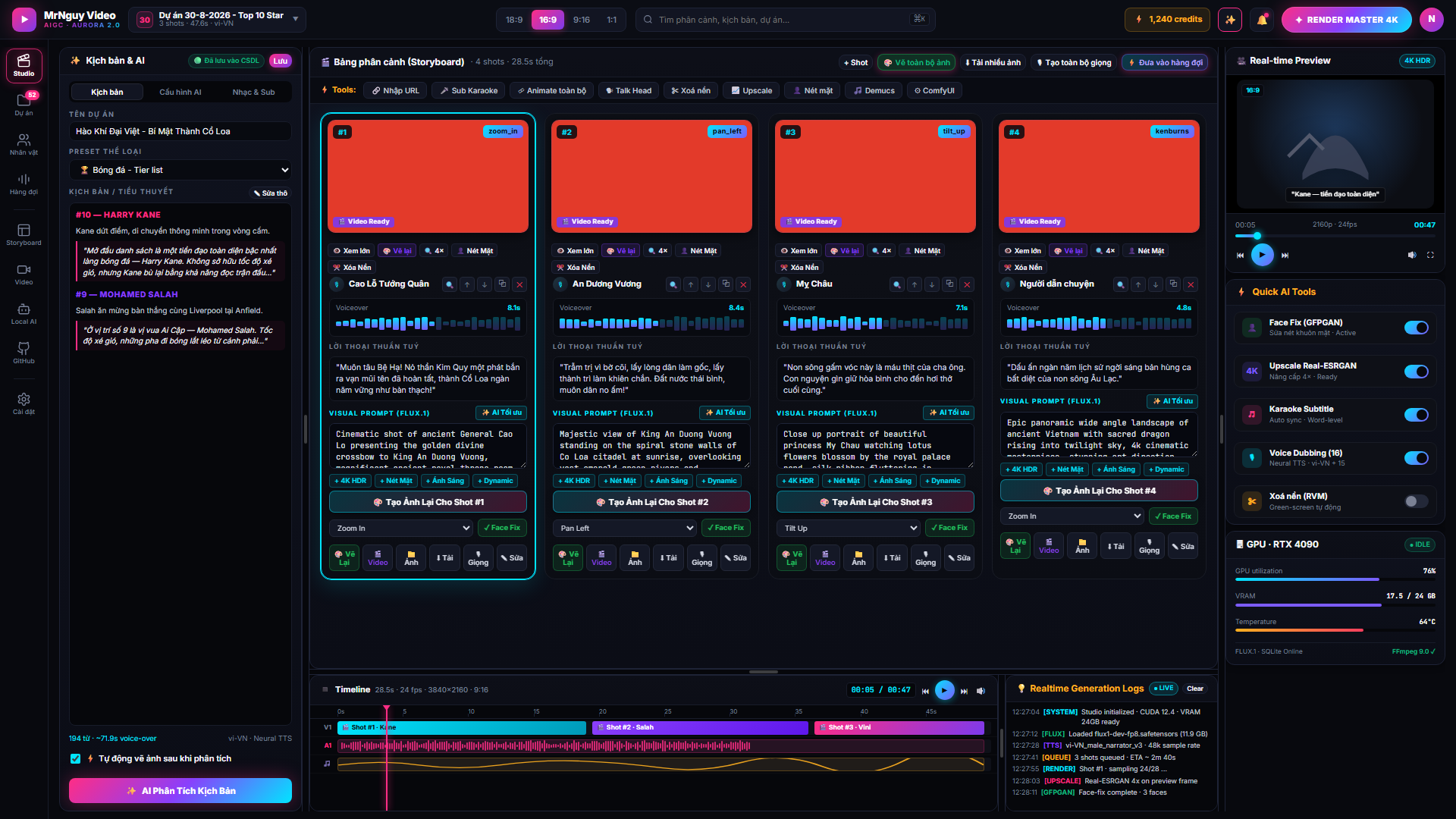1456x819 pixels.
Task: Click the RENDER MASTER 4K button
Action: pos(1346,20)
